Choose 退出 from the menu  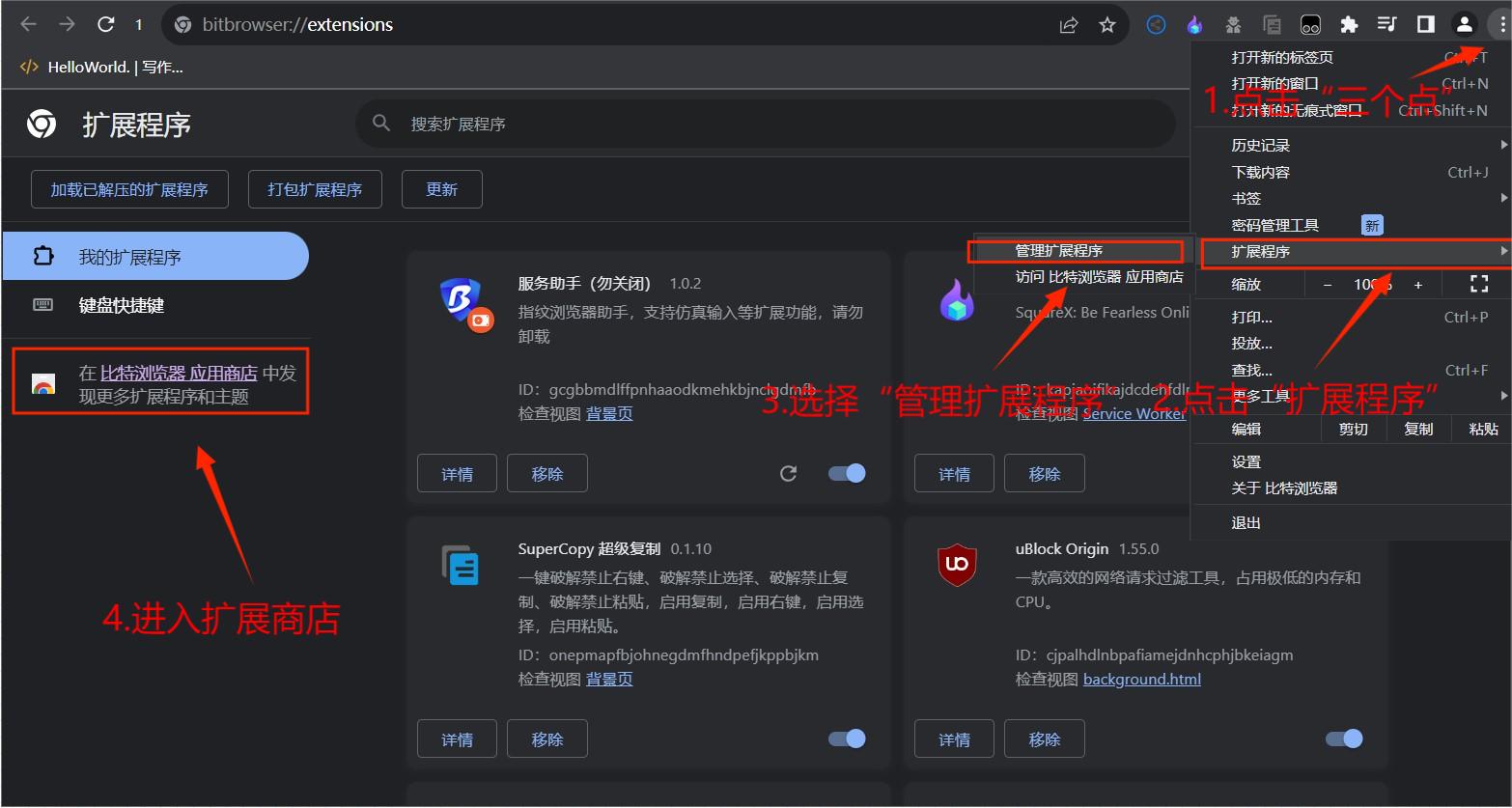click(1352, 522)
